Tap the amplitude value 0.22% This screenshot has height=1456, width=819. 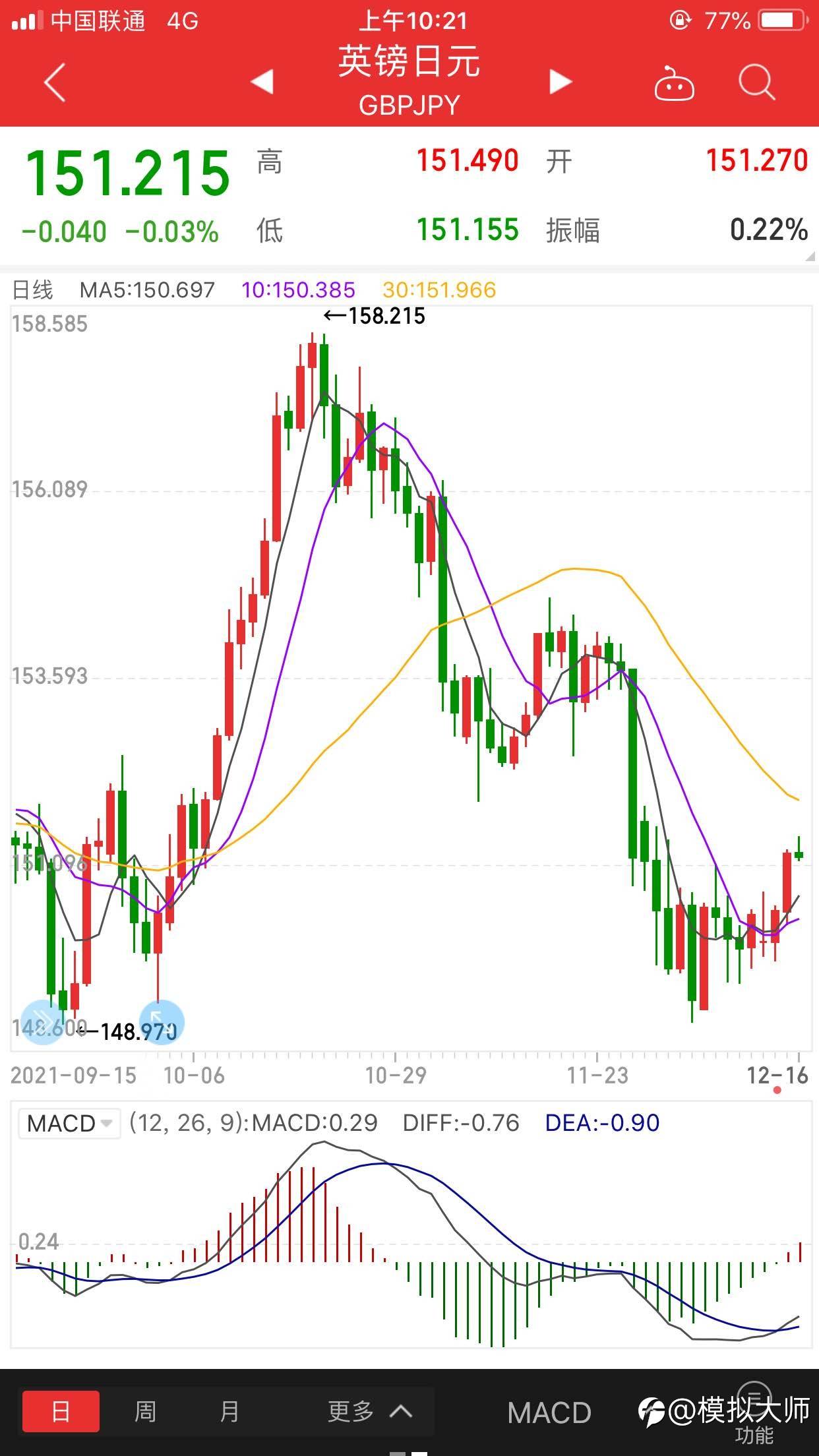[x=769, y=229]
